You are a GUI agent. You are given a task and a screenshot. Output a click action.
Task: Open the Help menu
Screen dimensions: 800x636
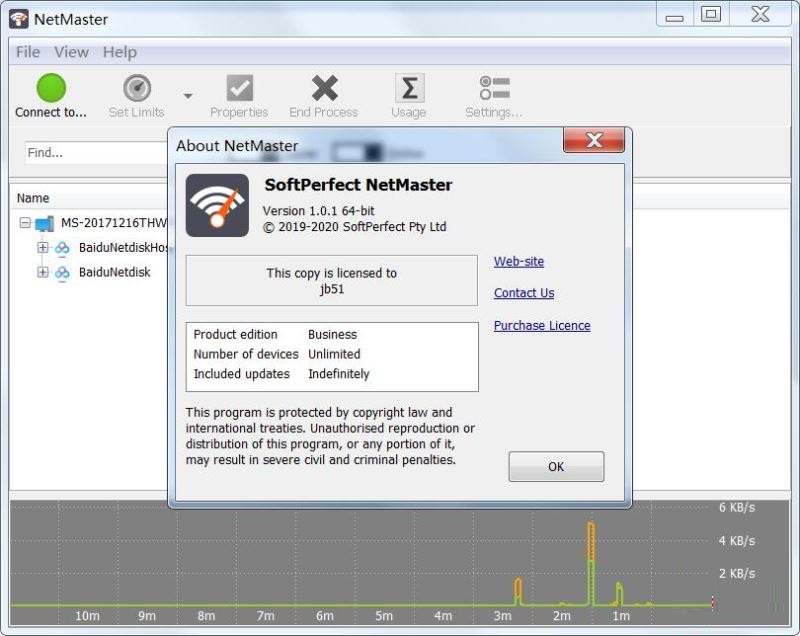[119, 52]
